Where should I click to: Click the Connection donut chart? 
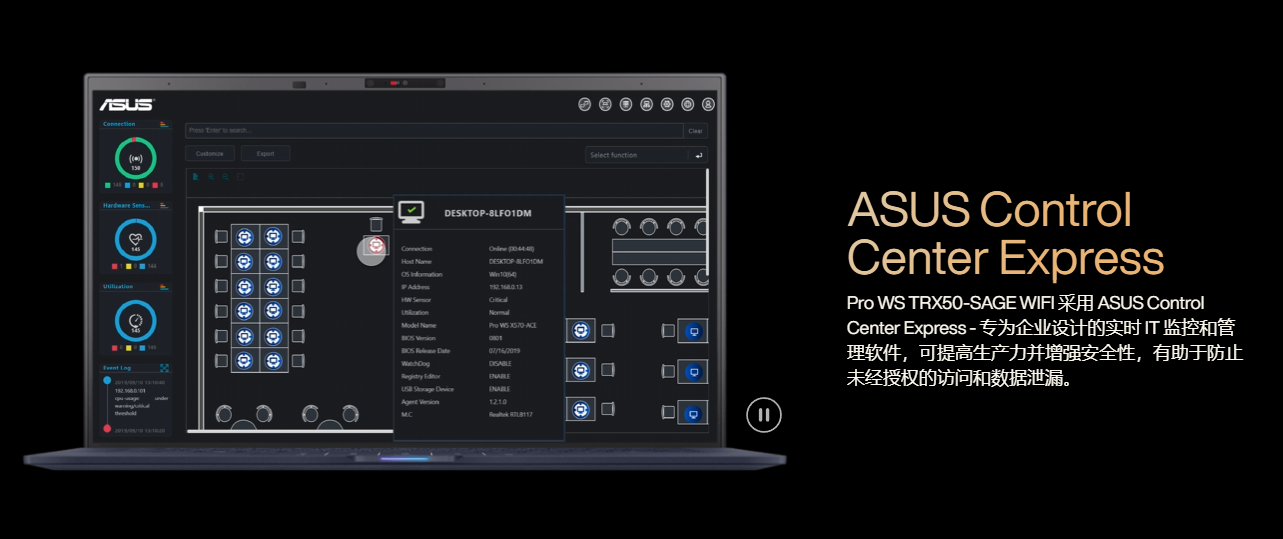(x=136, y=159)
